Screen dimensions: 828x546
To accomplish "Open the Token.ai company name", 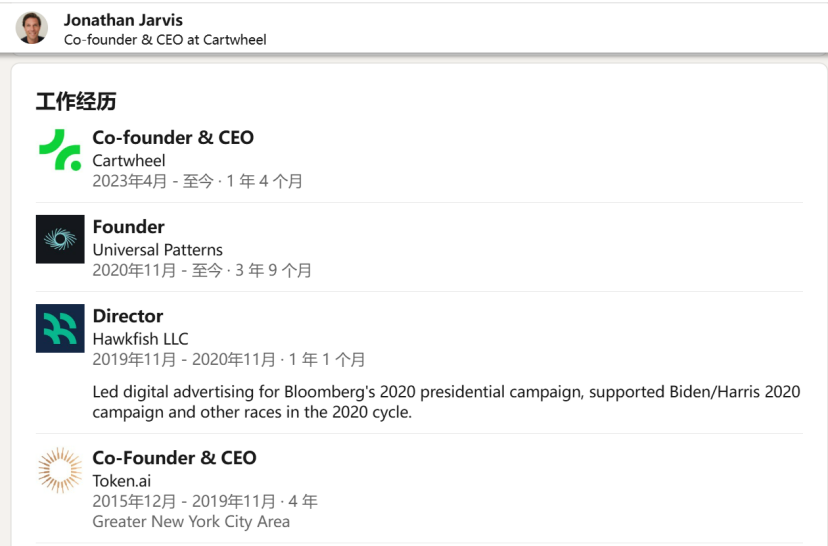I will (121, 481).
